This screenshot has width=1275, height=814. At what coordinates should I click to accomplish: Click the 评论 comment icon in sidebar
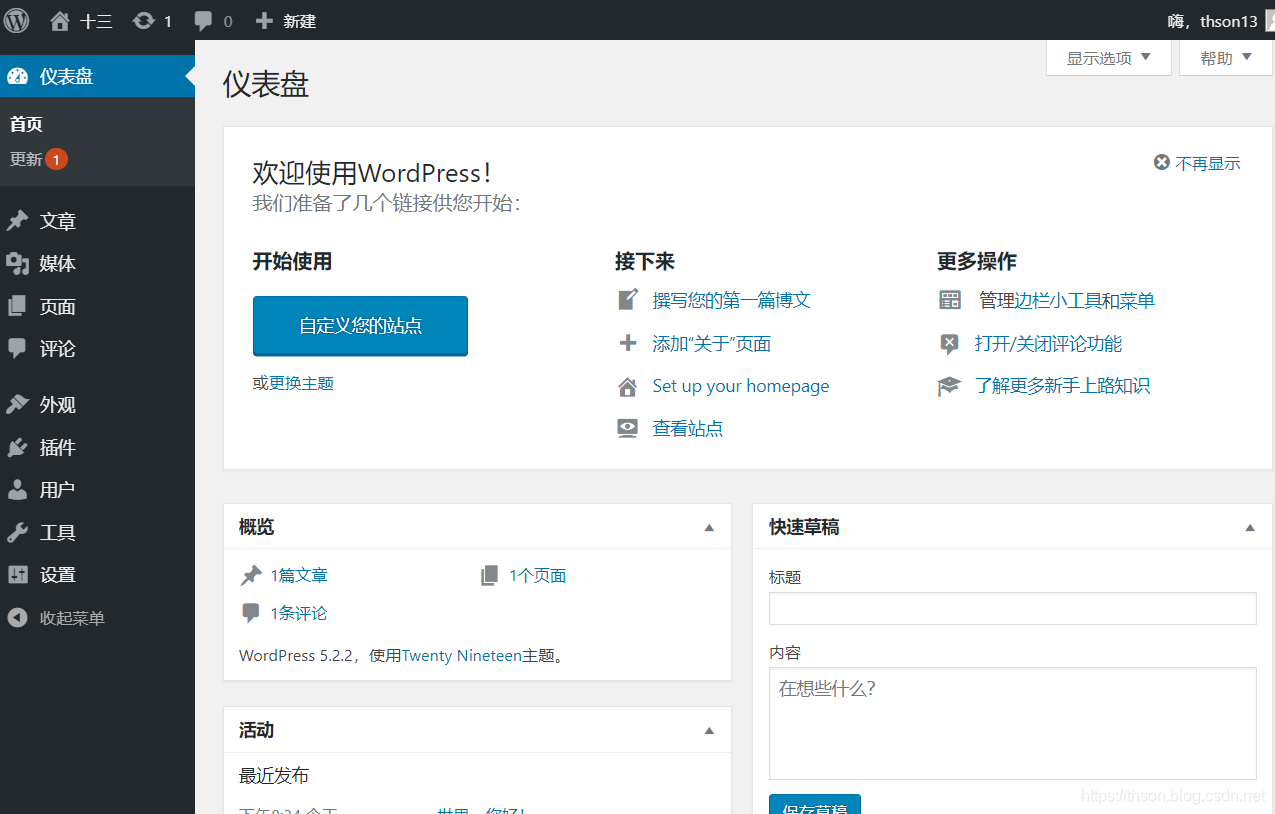coord(17,348)
